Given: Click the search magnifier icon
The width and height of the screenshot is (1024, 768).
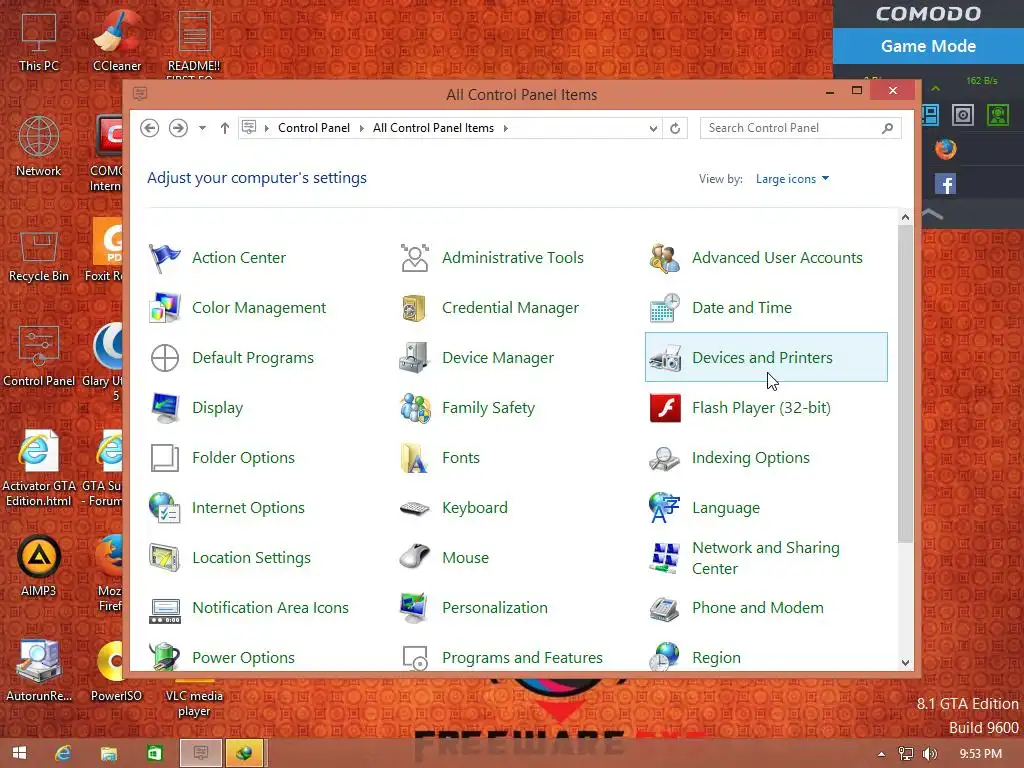Looking at the screenshot, I should [888, 128].
